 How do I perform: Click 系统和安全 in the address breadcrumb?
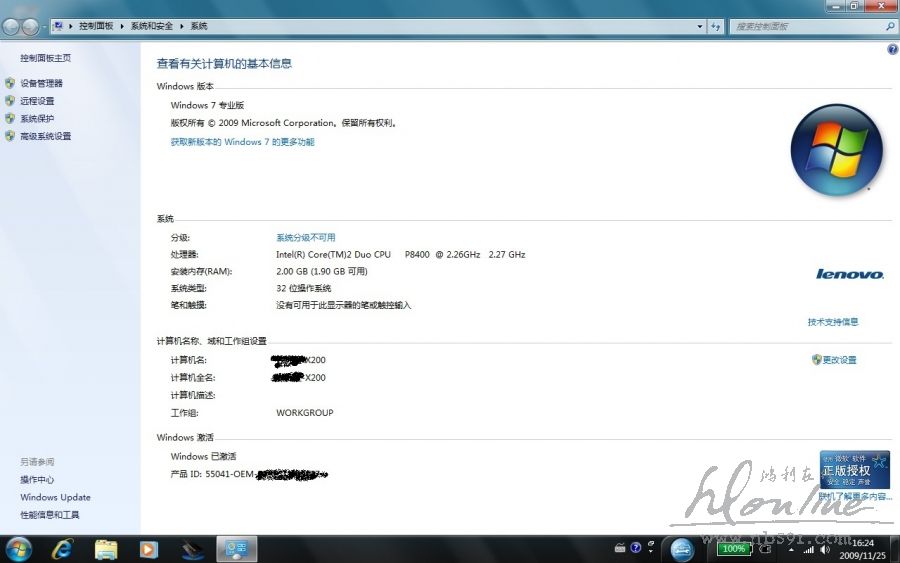(152, 26)
